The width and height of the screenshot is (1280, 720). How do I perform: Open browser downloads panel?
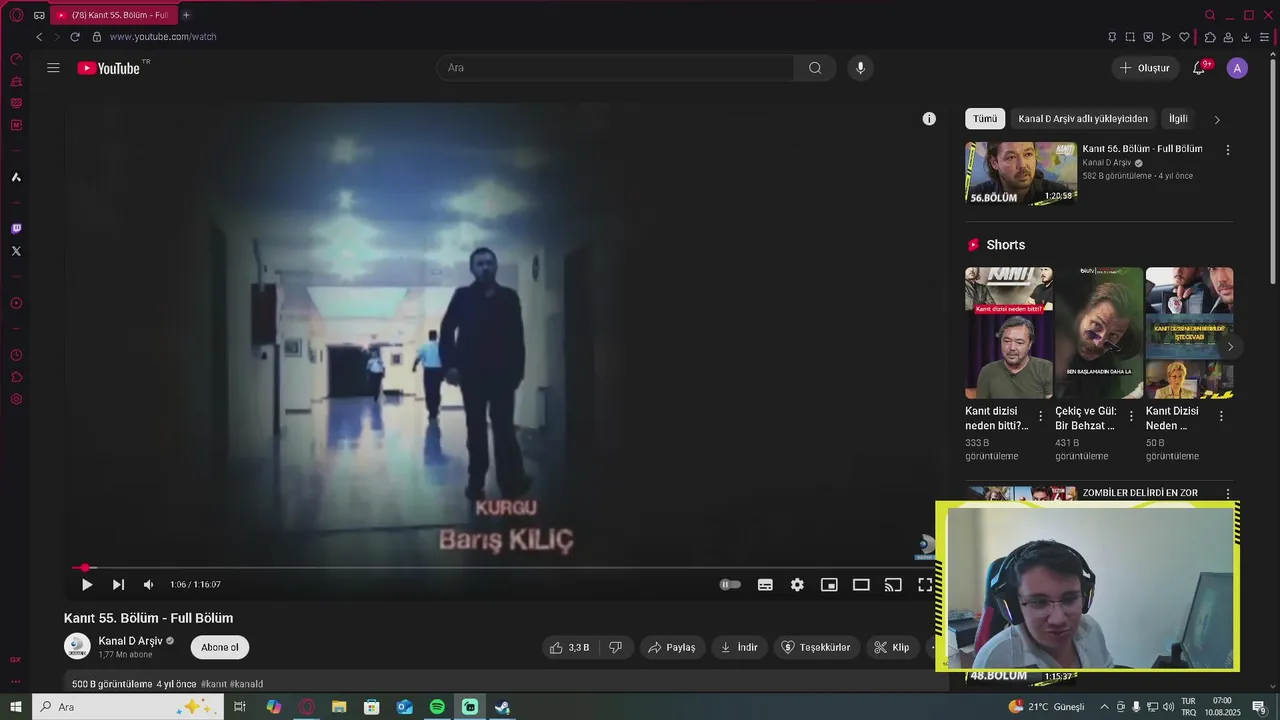(x=1246, y=37)
